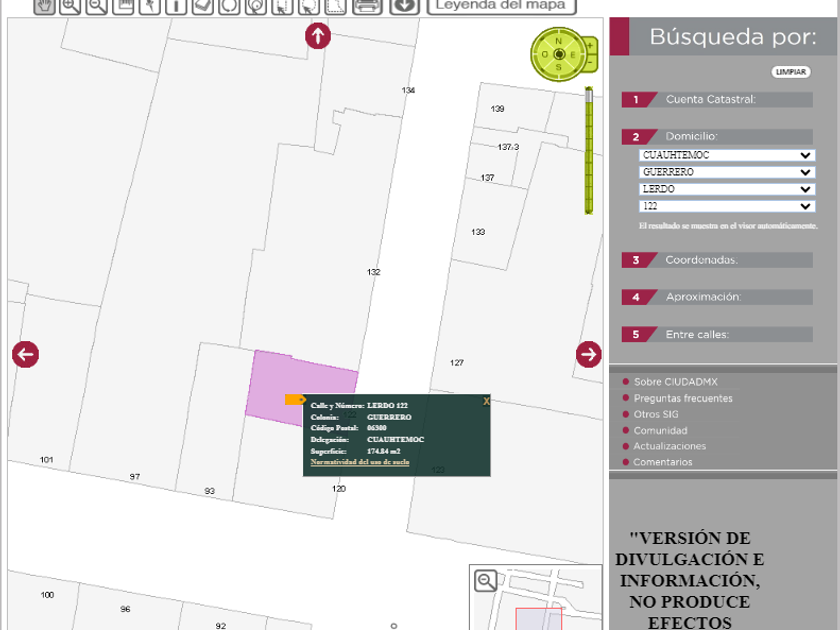840x630 pixels.
Task: Select the info identify tool
Action: [x=176, y=6]
